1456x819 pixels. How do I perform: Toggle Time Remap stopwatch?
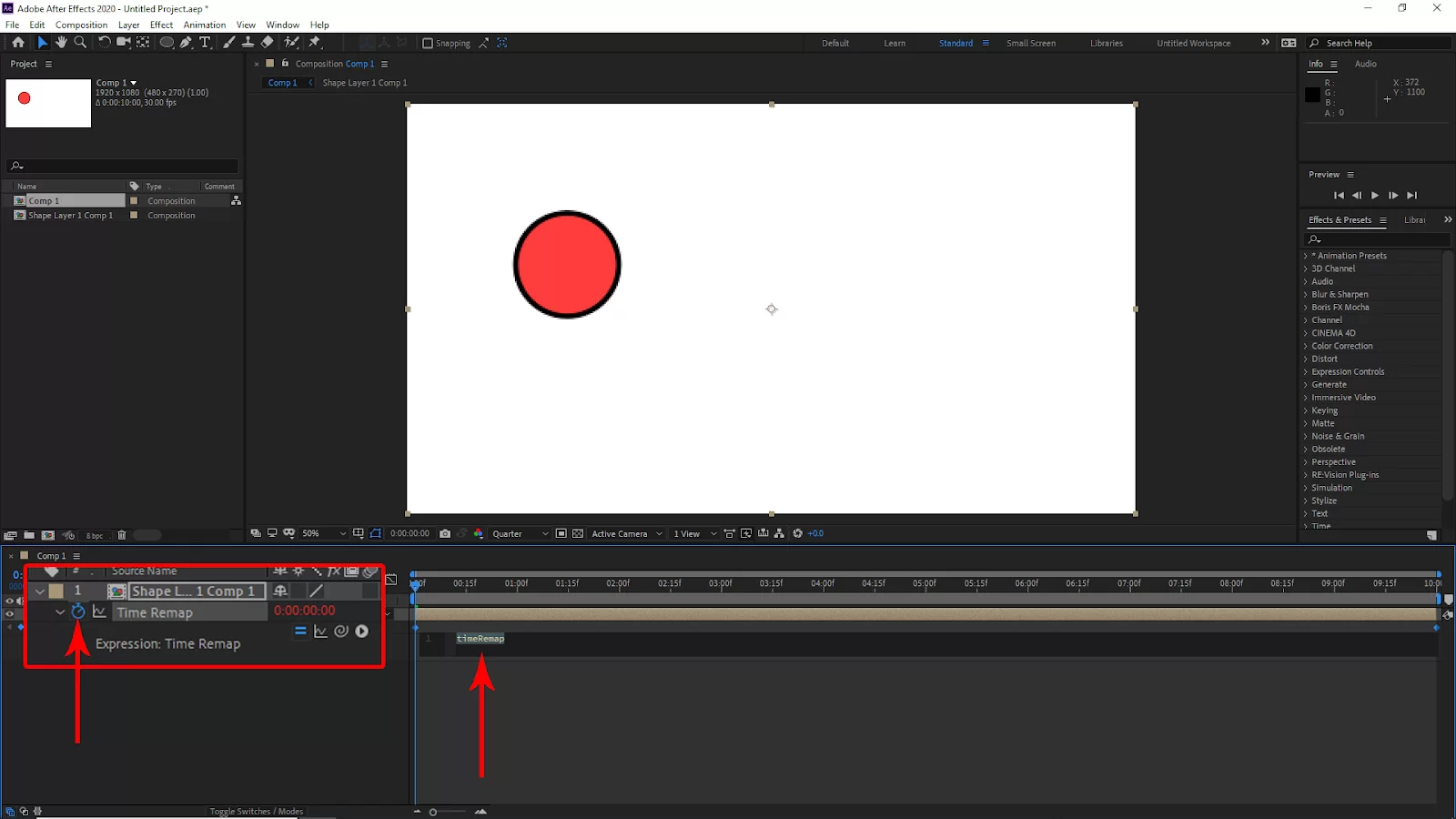tap(78, 612)
